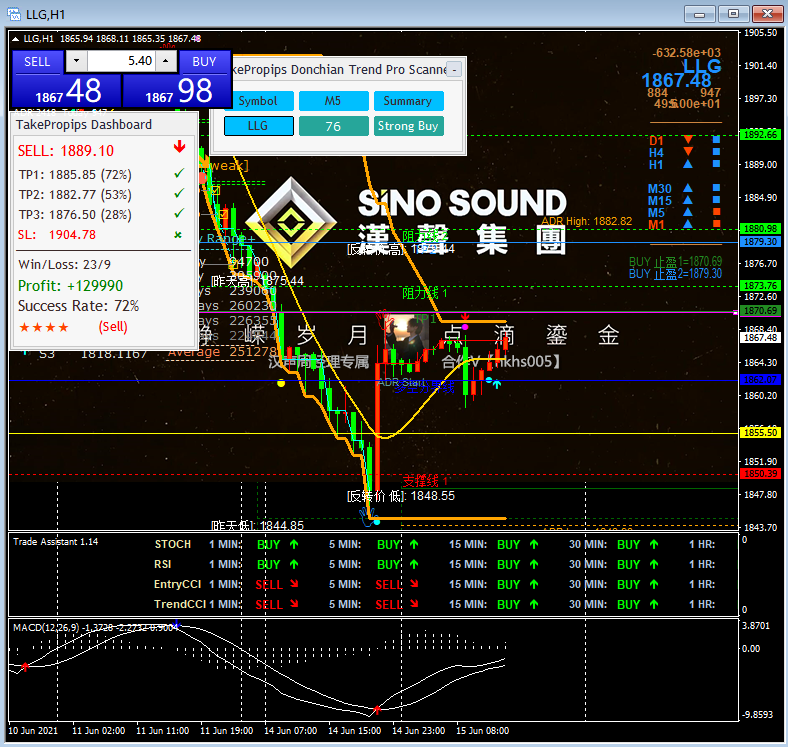
Task: Click the MACD(12,26,9) indicator label
Action: coord(95,627)
